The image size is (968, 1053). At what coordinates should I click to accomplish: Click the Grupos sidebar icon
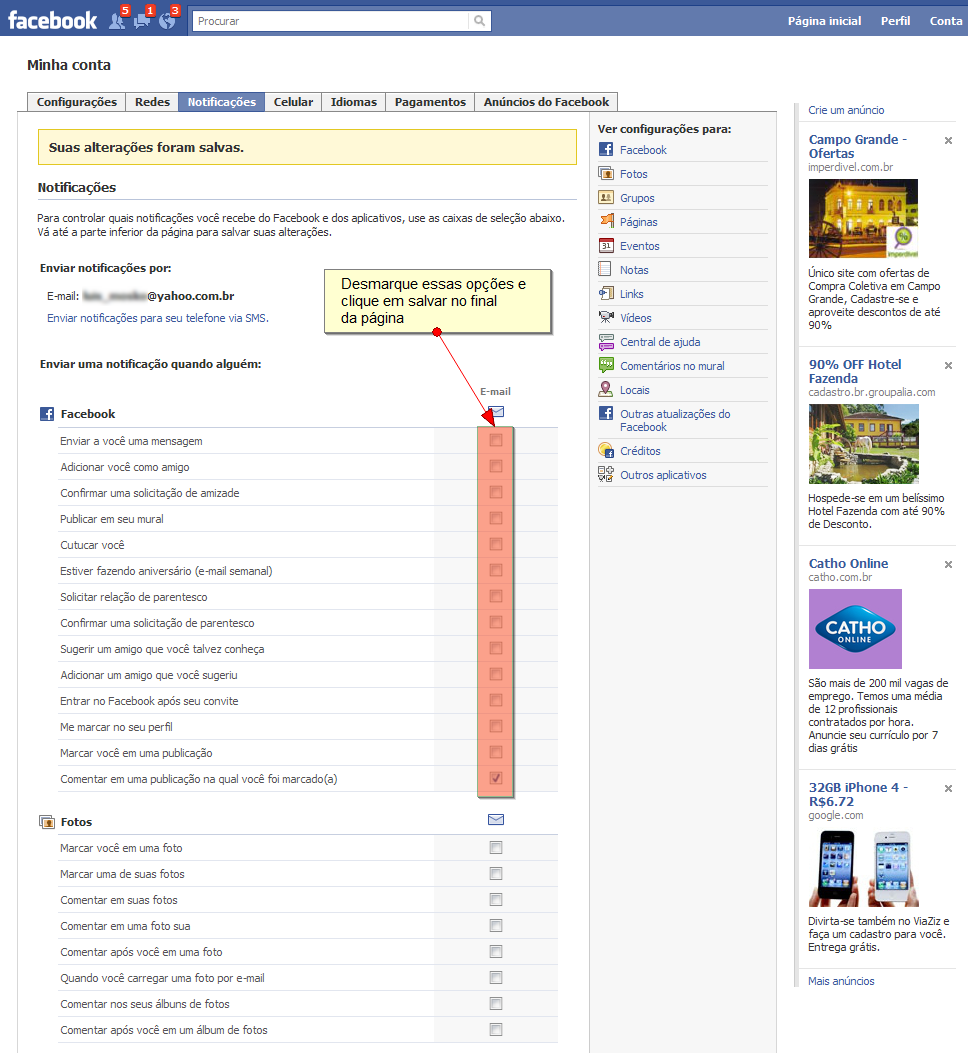pos(606,197)
